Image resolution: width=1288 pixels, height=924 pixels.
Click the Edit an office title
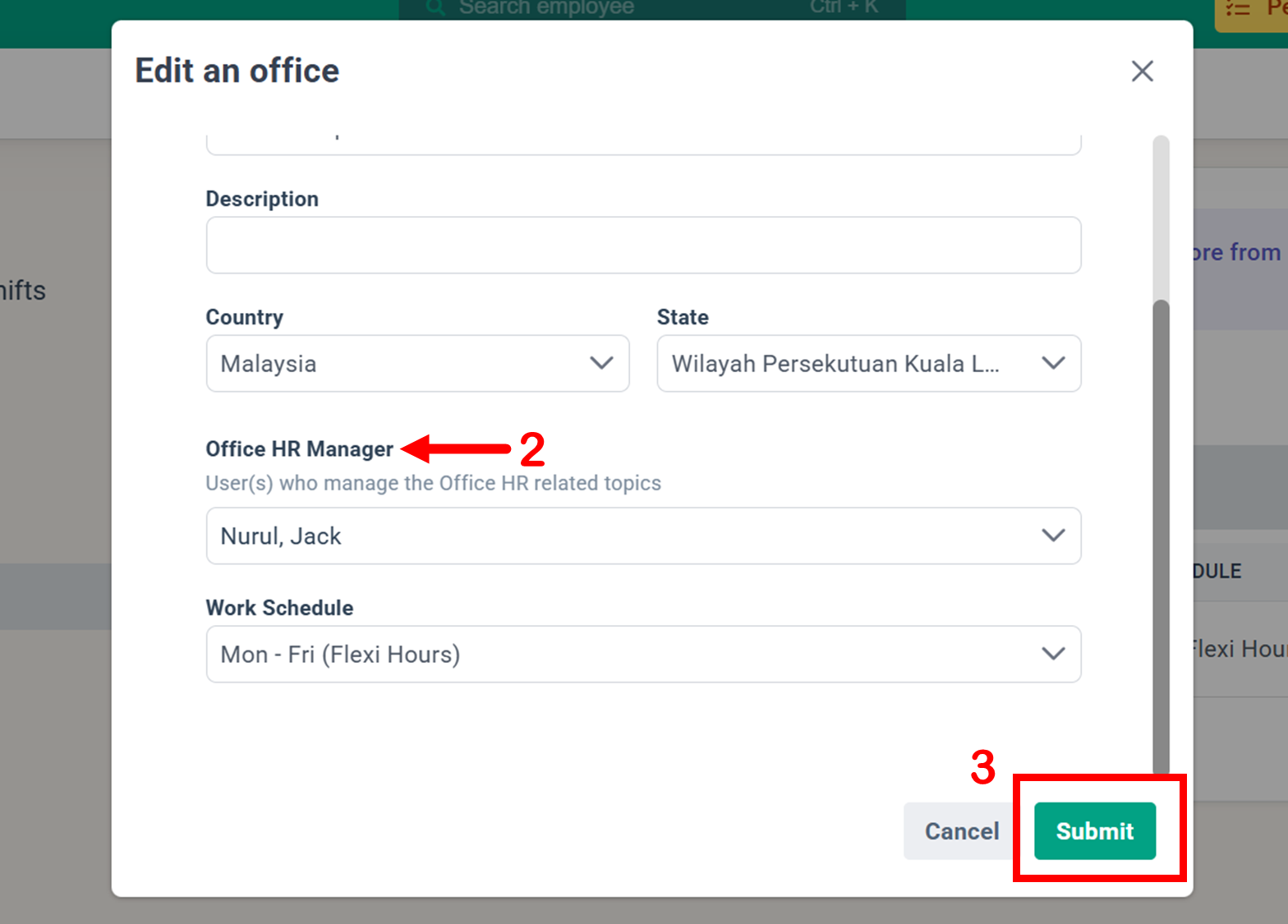[x=237, y=71]
